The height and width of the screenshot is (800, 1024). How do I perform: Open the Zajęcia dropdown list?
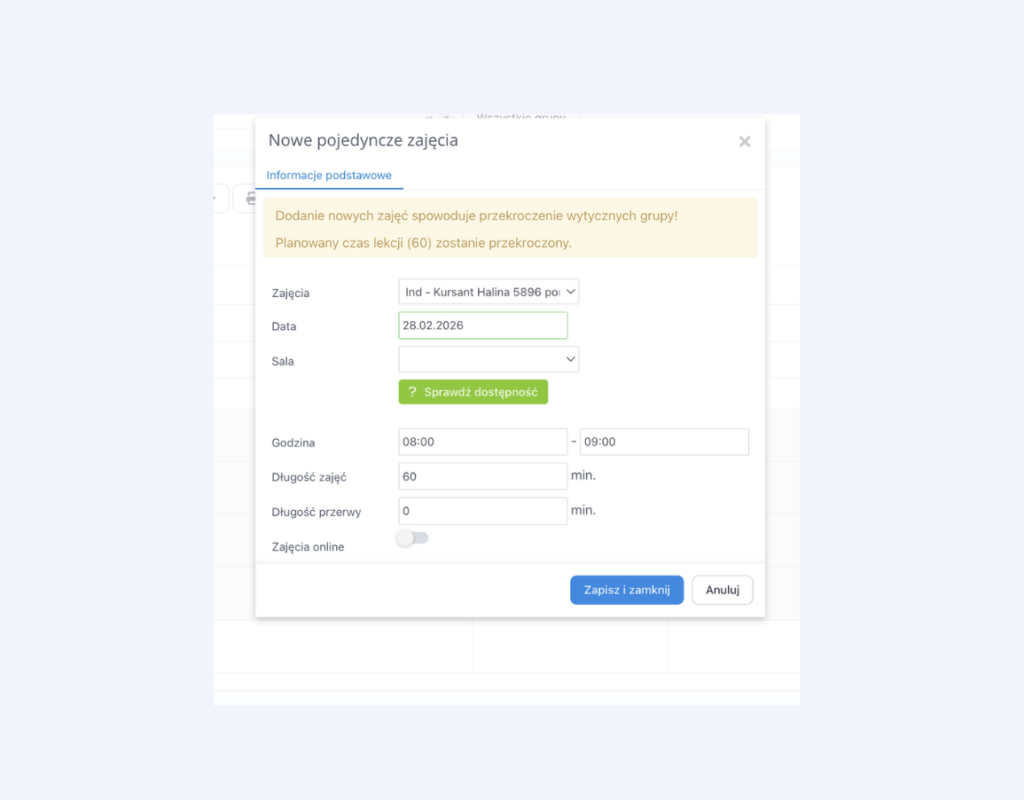[488, 292]
